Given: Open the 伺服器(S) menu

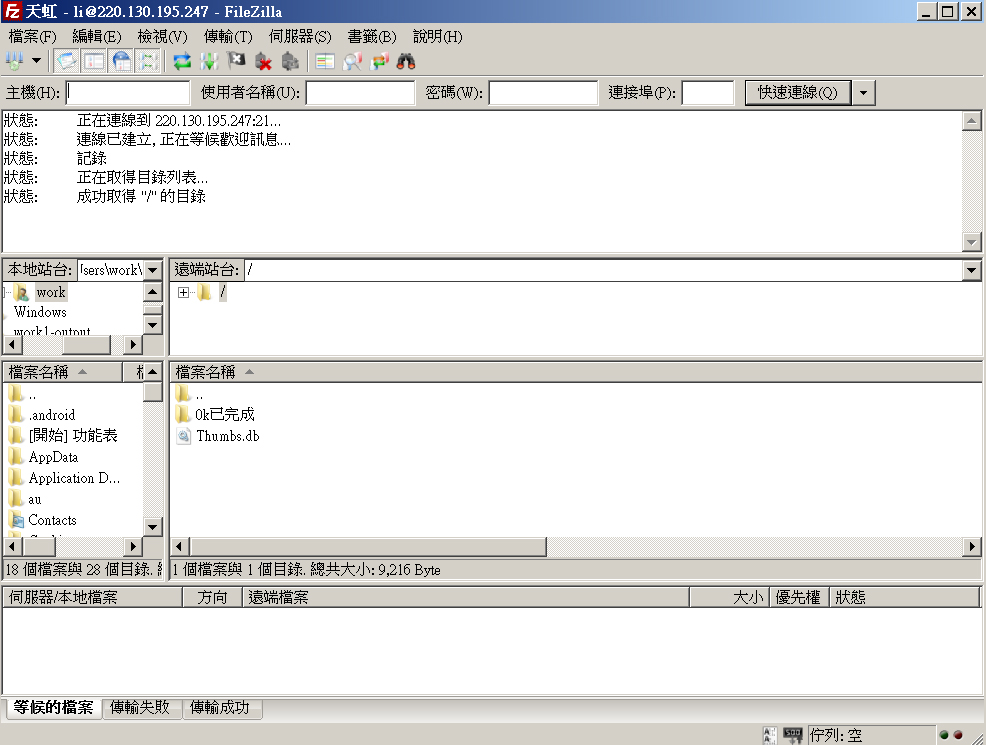Looking at the screenshot, I should [300, 37].
